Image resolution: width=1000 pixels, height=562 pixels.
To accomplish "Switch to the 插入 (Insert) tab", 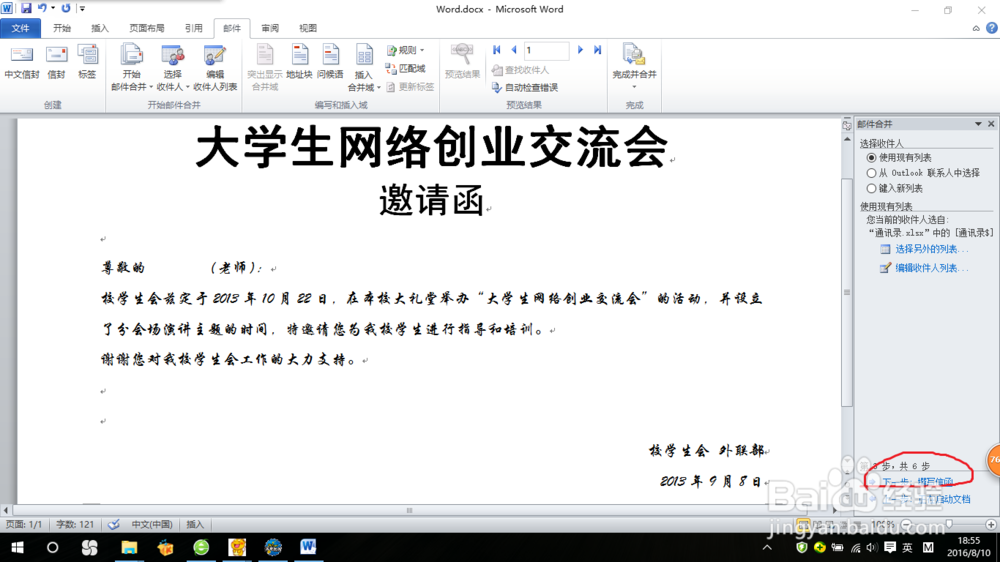I will coord(100,28).
